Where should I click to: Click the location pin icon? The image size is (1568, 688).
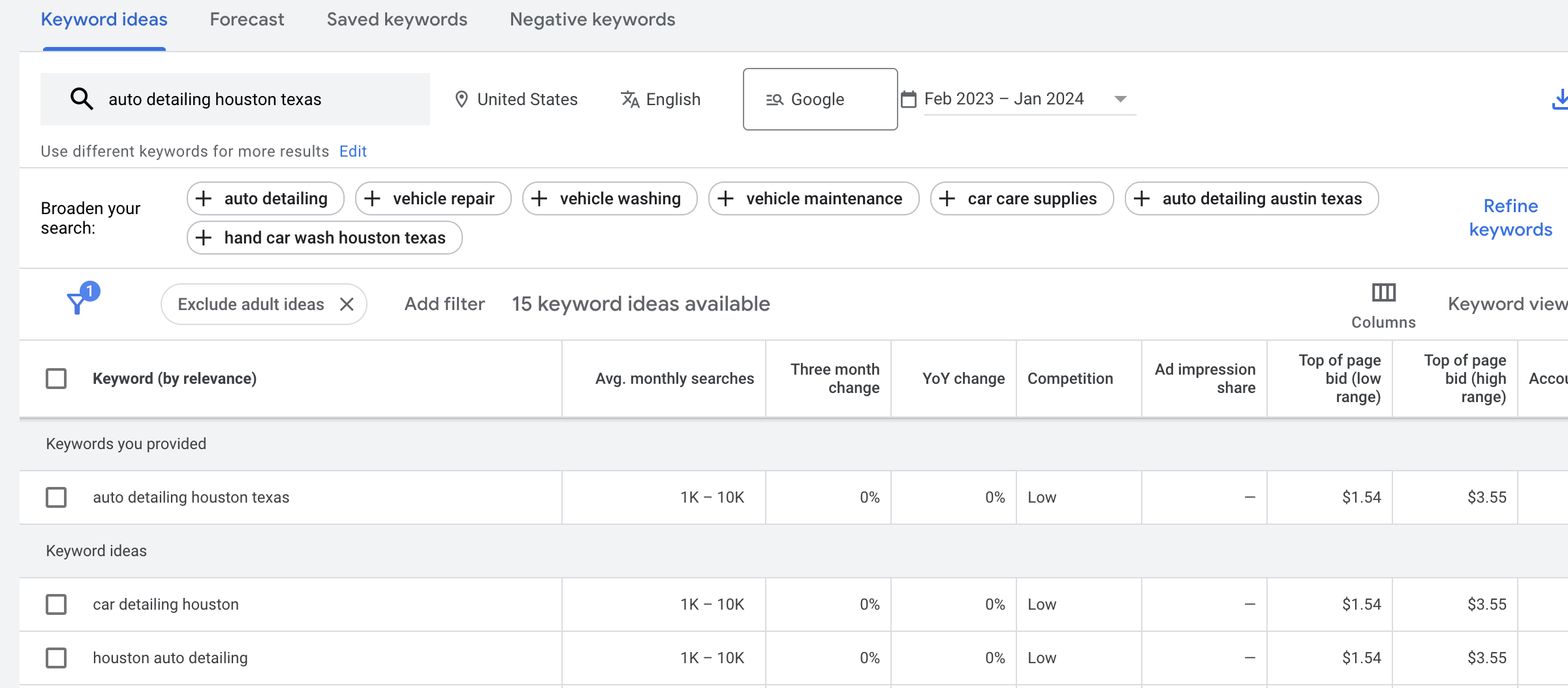[461, 99]
